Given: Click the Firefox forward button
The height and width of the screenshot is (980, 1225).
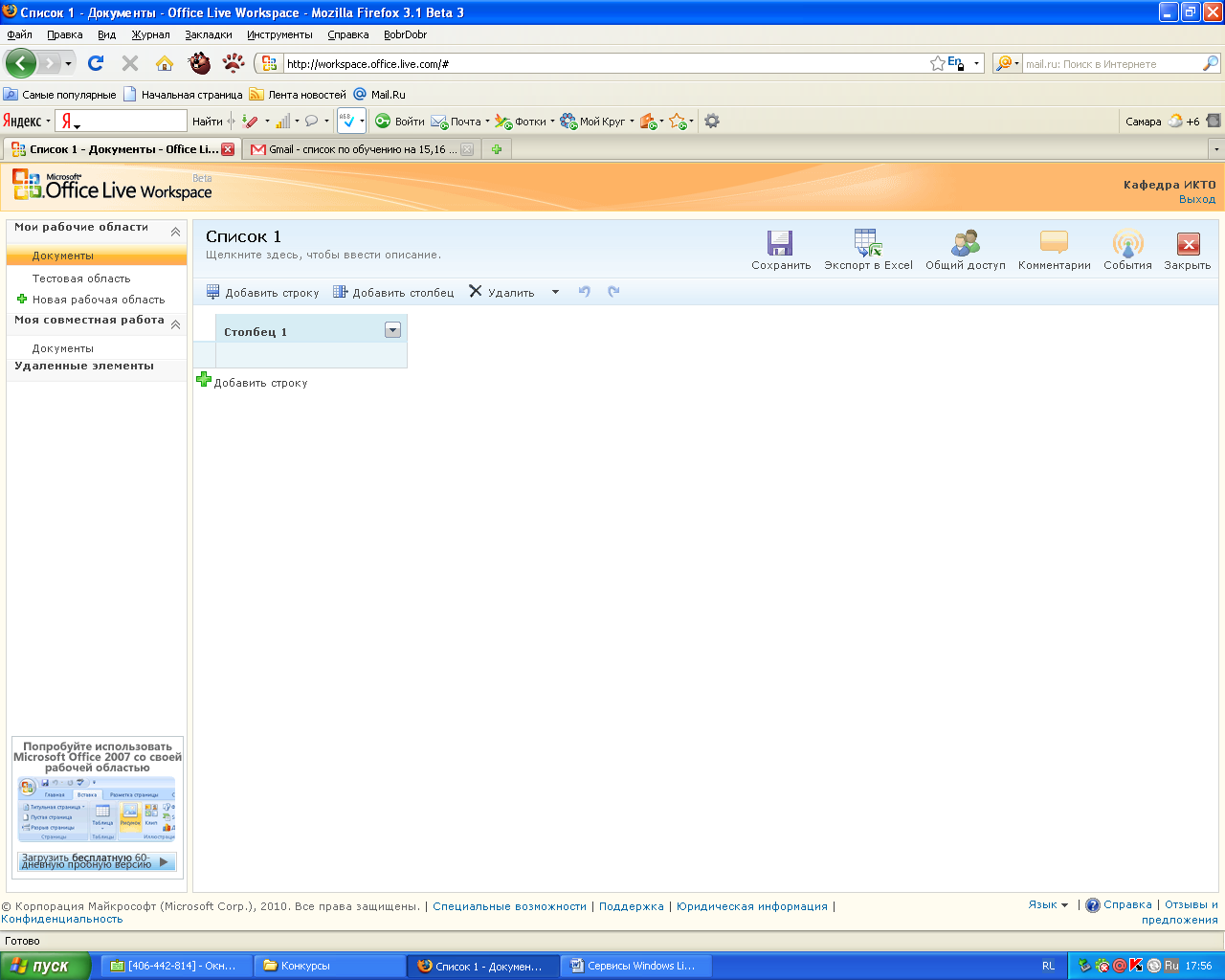Looking at the screenshot, I should point(49,63).
